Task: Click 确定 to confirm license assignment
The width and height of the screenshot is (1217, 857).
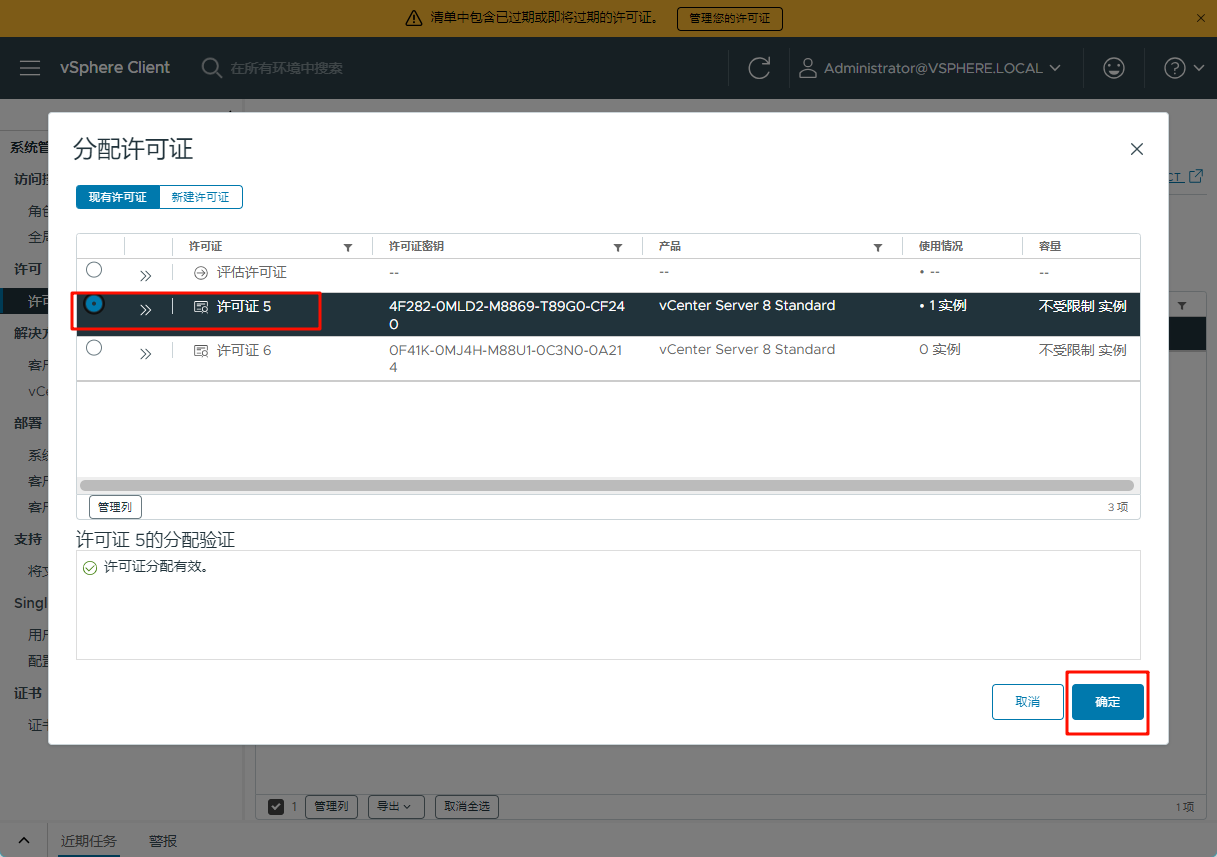Action: tap(1108, 702)
